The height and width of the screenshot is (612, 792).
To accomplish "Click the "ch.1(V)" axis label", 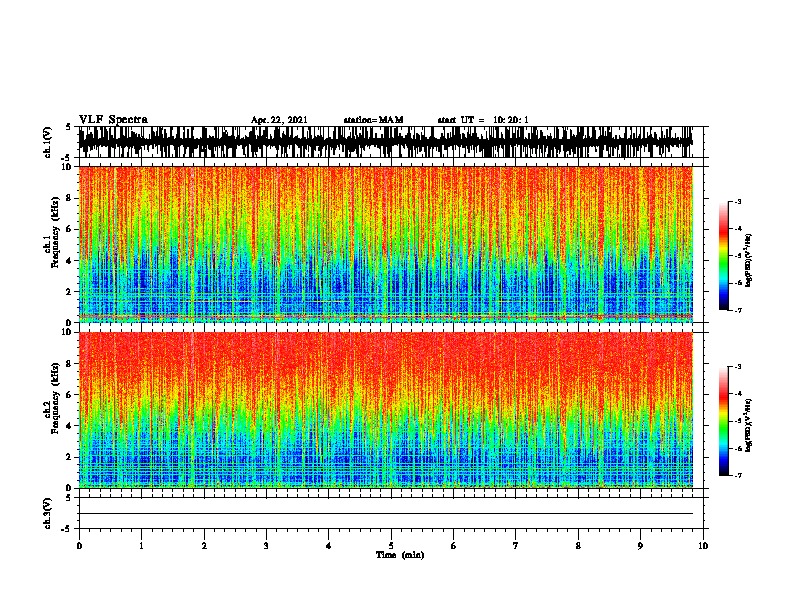I will [x=48, y=142].
